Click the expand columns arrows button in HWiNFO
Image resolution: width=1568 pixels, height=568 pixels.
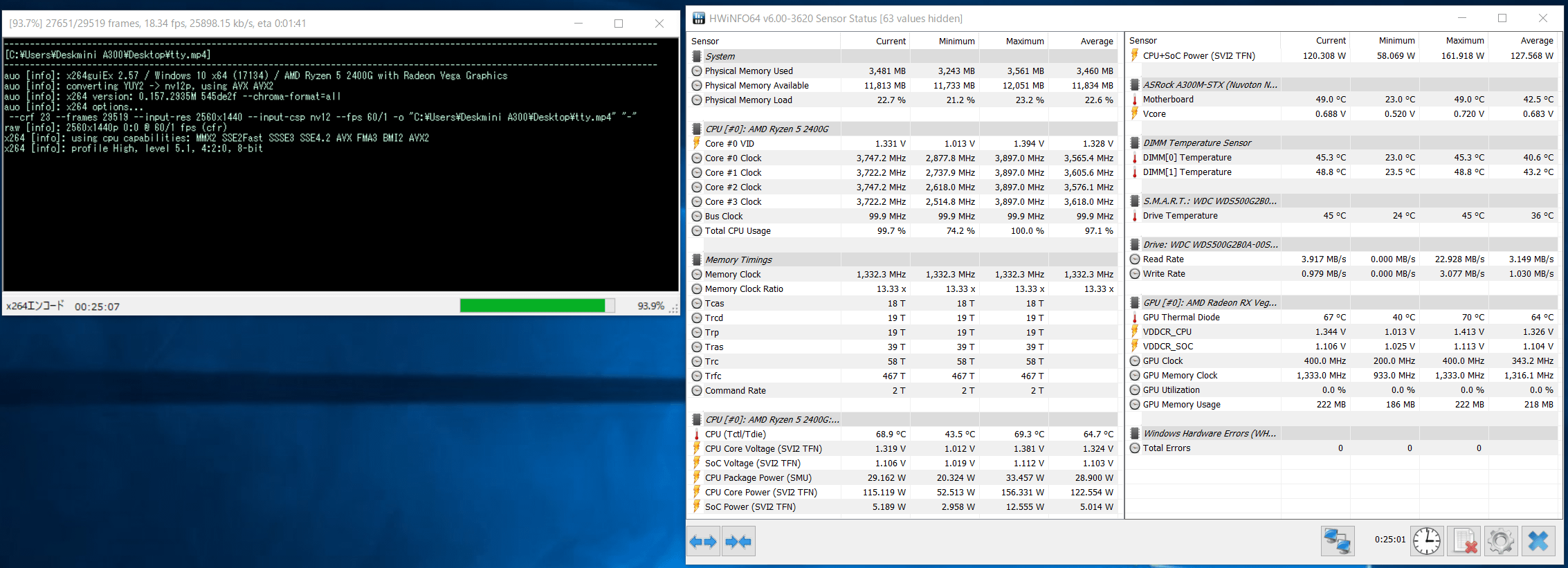704,542
